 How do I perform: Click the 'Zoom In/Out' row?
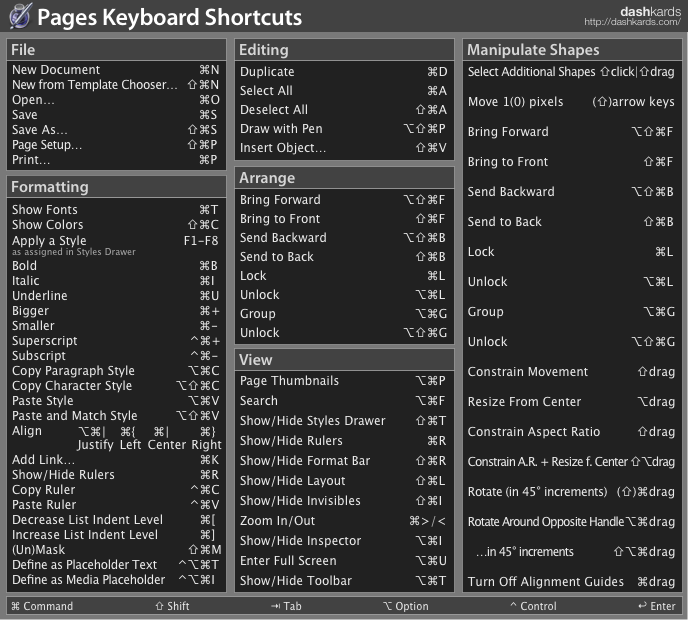pyautogui.click(x=344, y=521)
